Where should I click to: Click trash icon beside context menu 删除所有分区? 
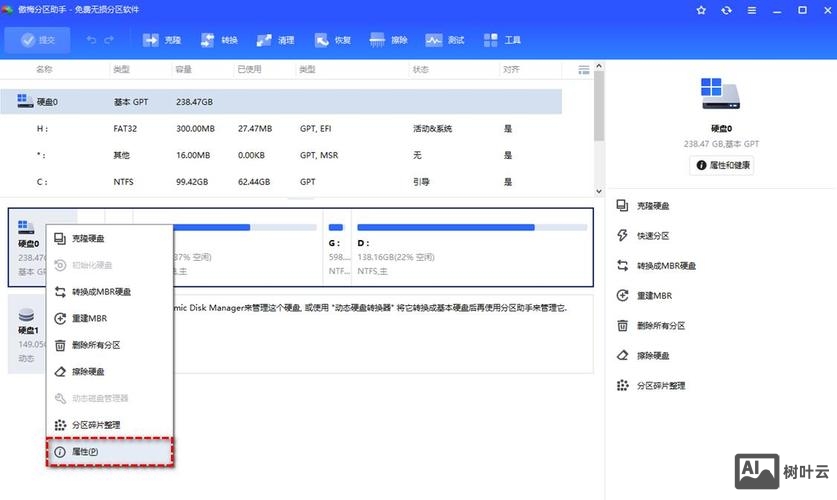(60, 345)
